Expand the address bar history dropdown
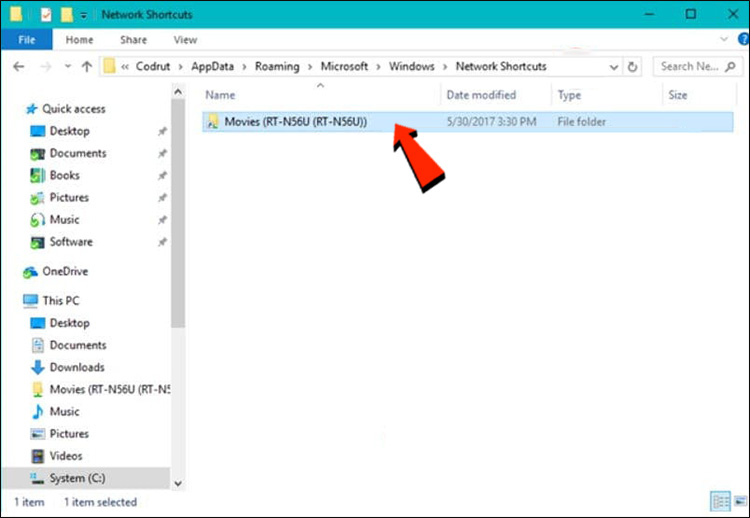This screenshot has height=518, width=750. pyautogui.click(x=614, y=67)
